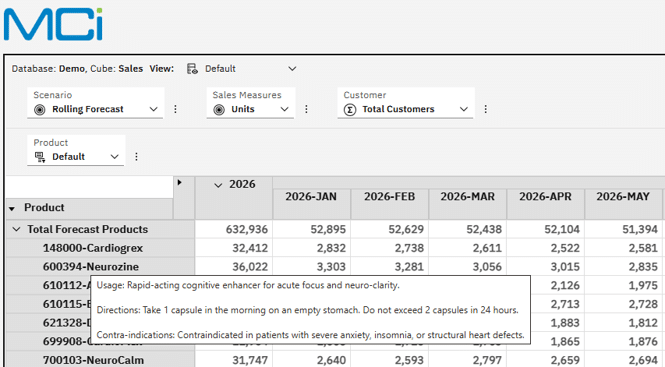
Task: Click the 3,056 cell
Action: point(468,266)
